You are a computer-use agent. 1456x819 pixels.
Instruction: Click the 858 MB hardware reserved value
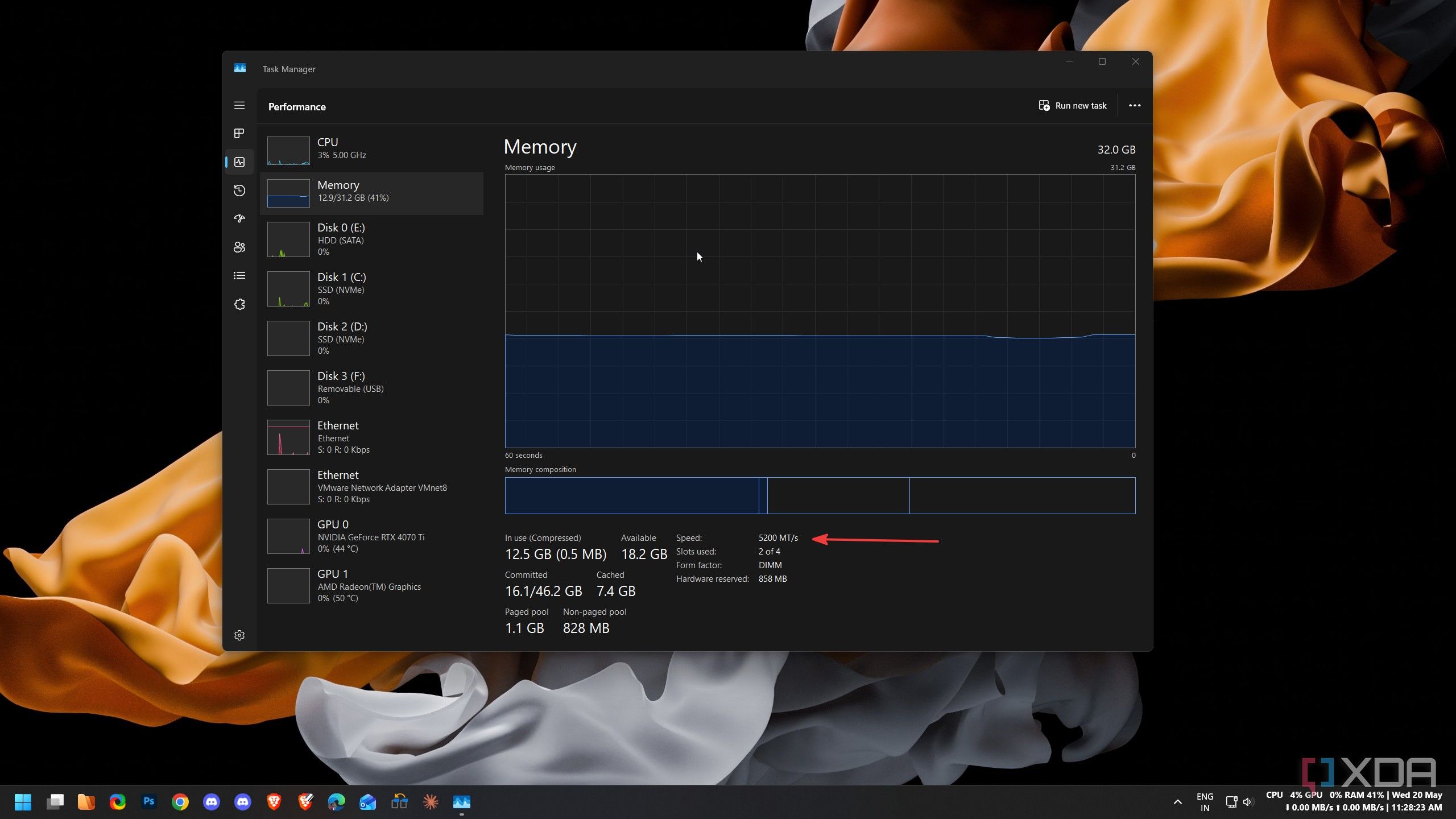pos(772,579)
